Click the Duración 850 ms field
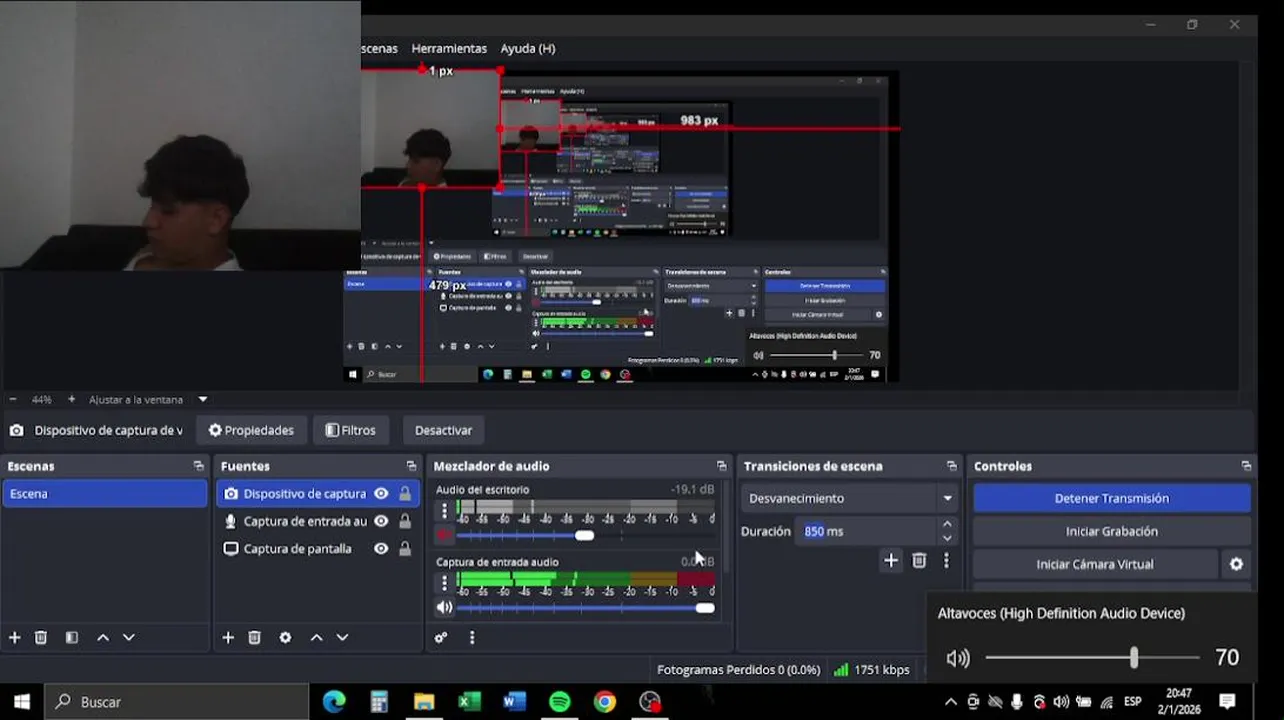 coord(868,531)
